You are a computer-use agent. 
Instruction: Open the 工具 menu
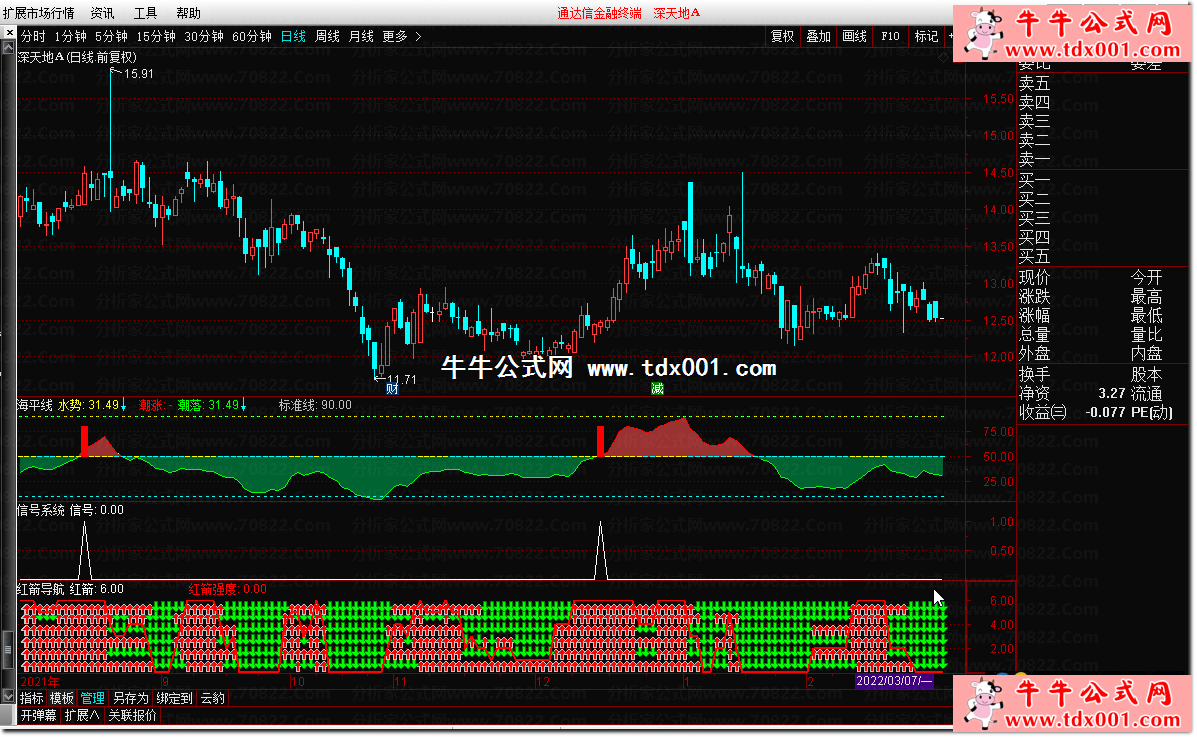click(x=145, y=13)
